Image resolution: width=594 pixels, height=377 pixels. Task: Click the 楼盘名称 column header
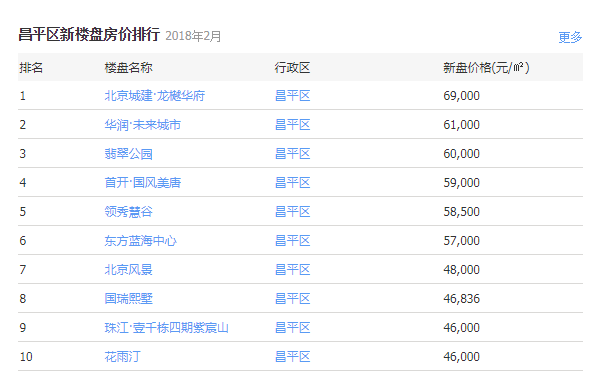click(x=128, y=68)
